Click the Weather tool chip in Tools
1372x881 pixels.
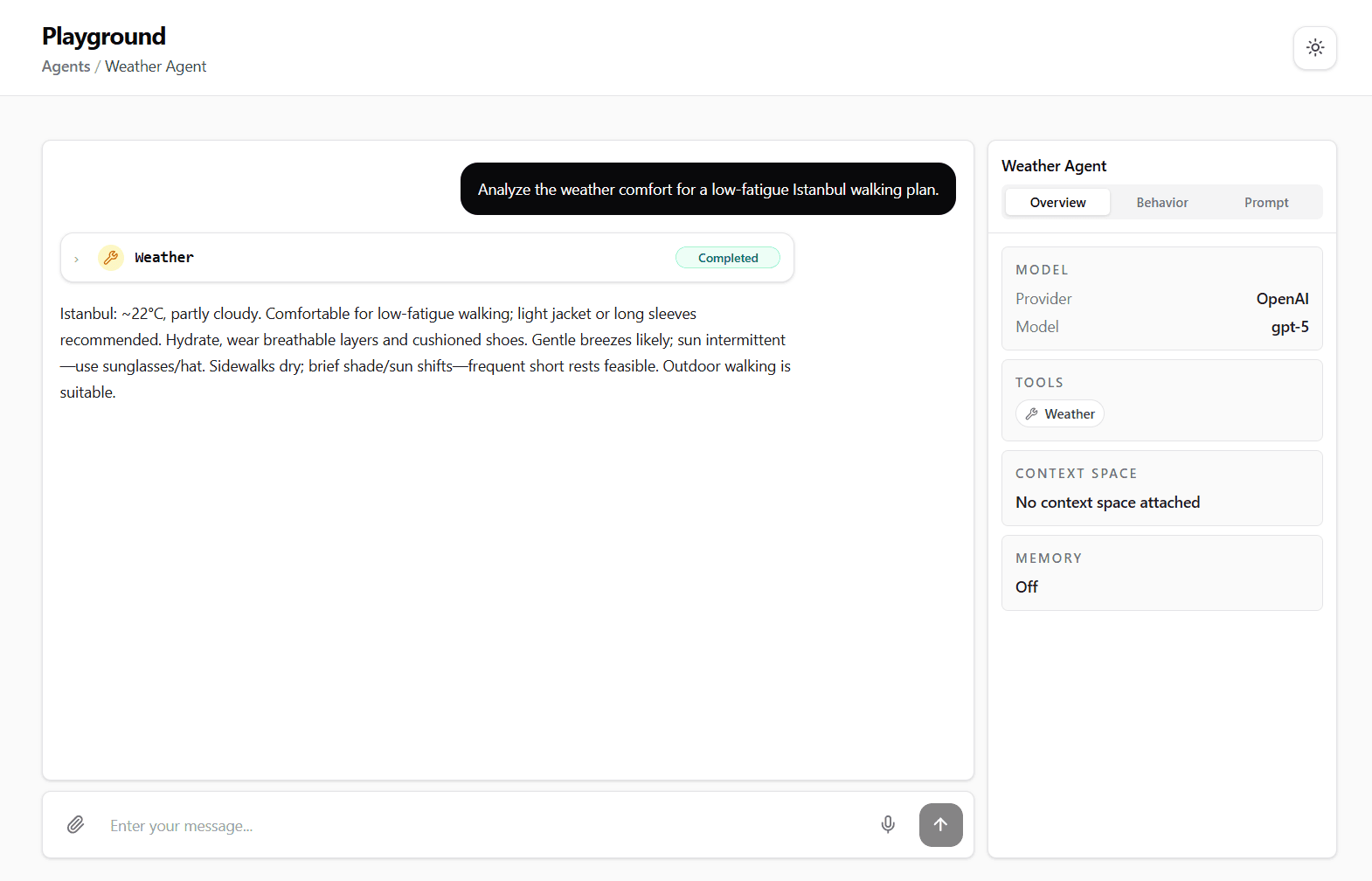click(x=1060, y=413)
